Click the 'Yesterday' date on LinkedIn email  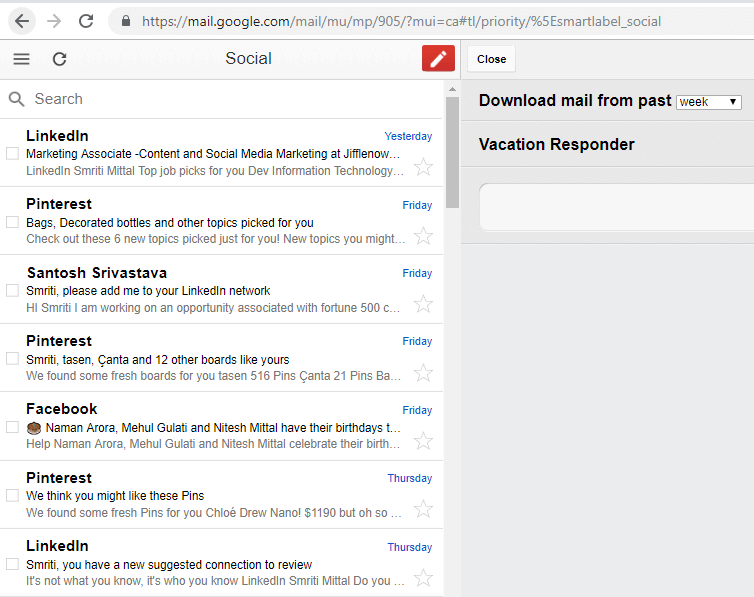[408, 136]
